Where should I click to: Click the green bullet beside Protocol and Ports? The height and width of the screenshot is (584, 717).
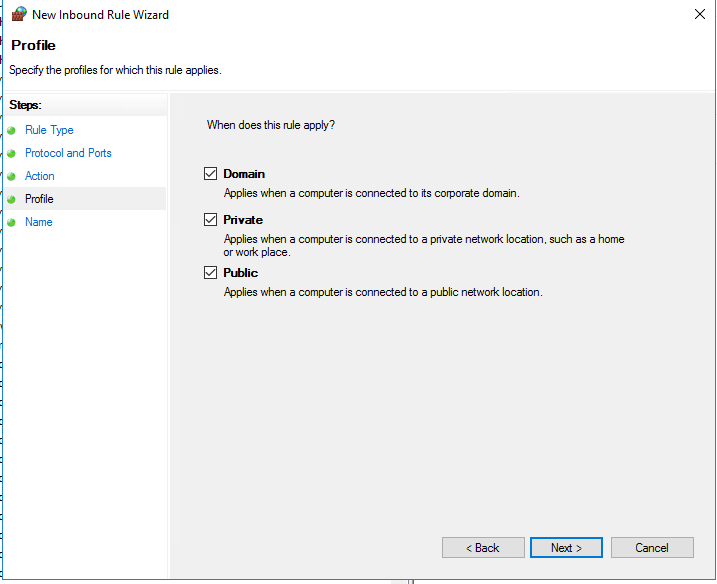[11, 154]
